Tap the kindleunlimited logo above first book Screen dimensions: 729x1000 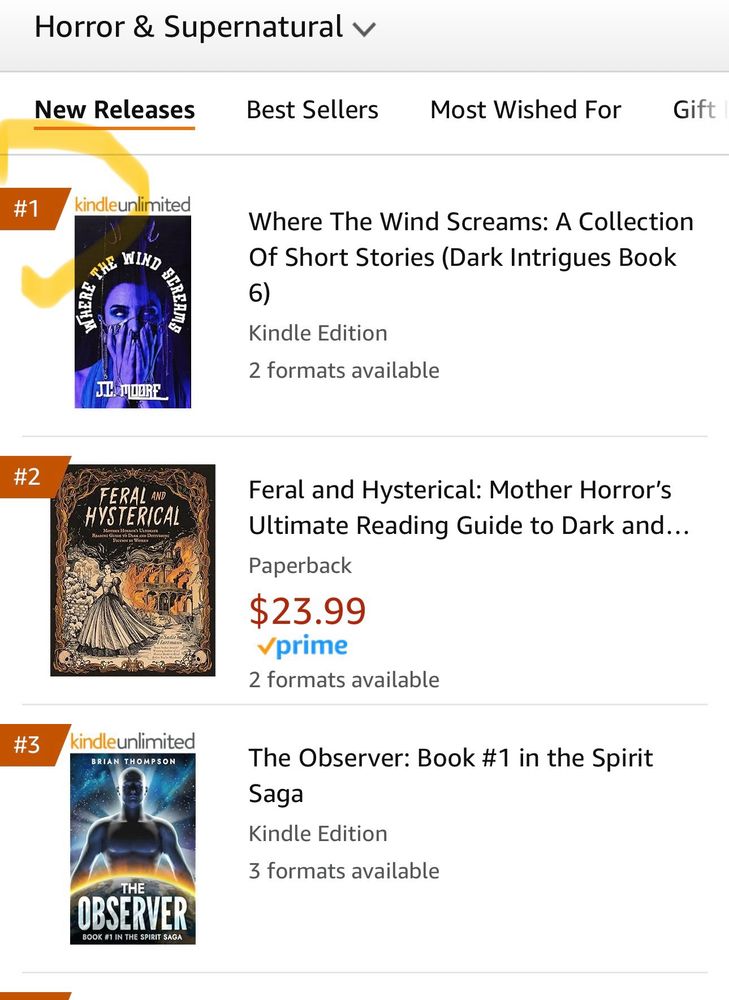pyautogui.click(x=133, y=204)
